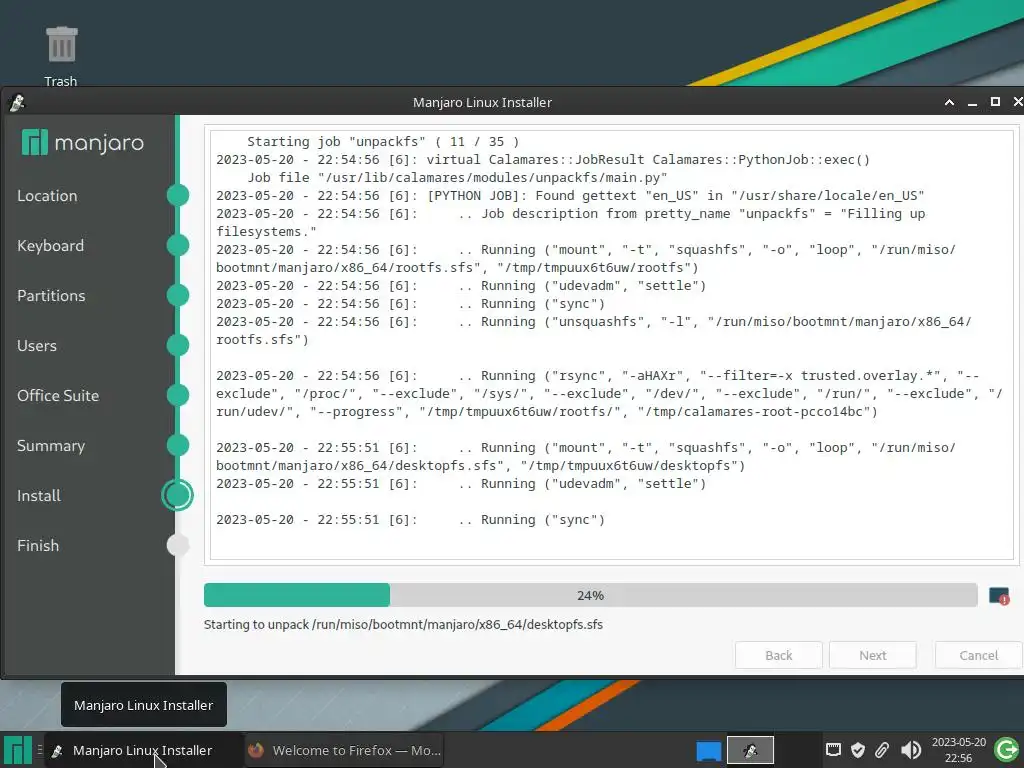Select the Finish step in sidebar
The height and width of the screenshot is (768, 1024).
point(38,545)
